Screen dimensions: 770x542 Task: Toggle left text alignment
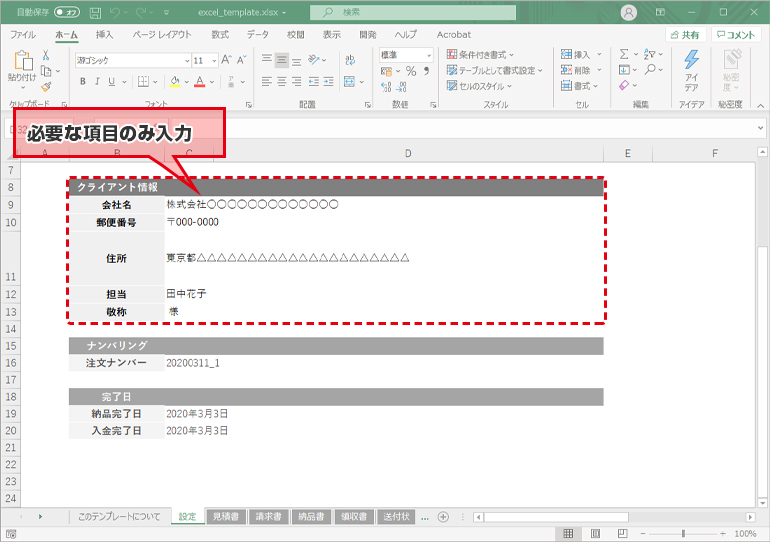[x=267, y=81]
